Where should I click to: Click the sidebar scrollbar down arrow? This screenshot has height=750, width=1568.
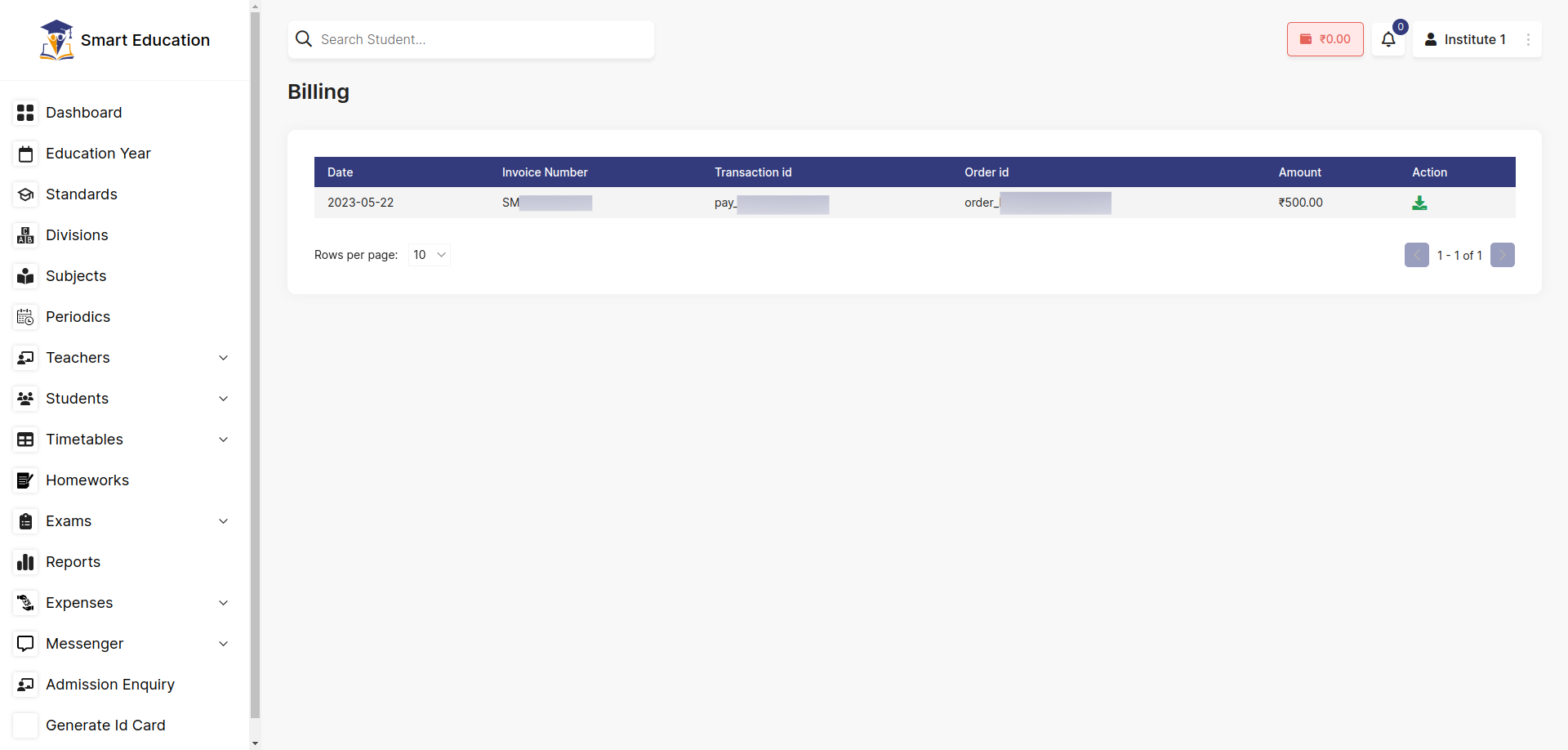(255, 743)
